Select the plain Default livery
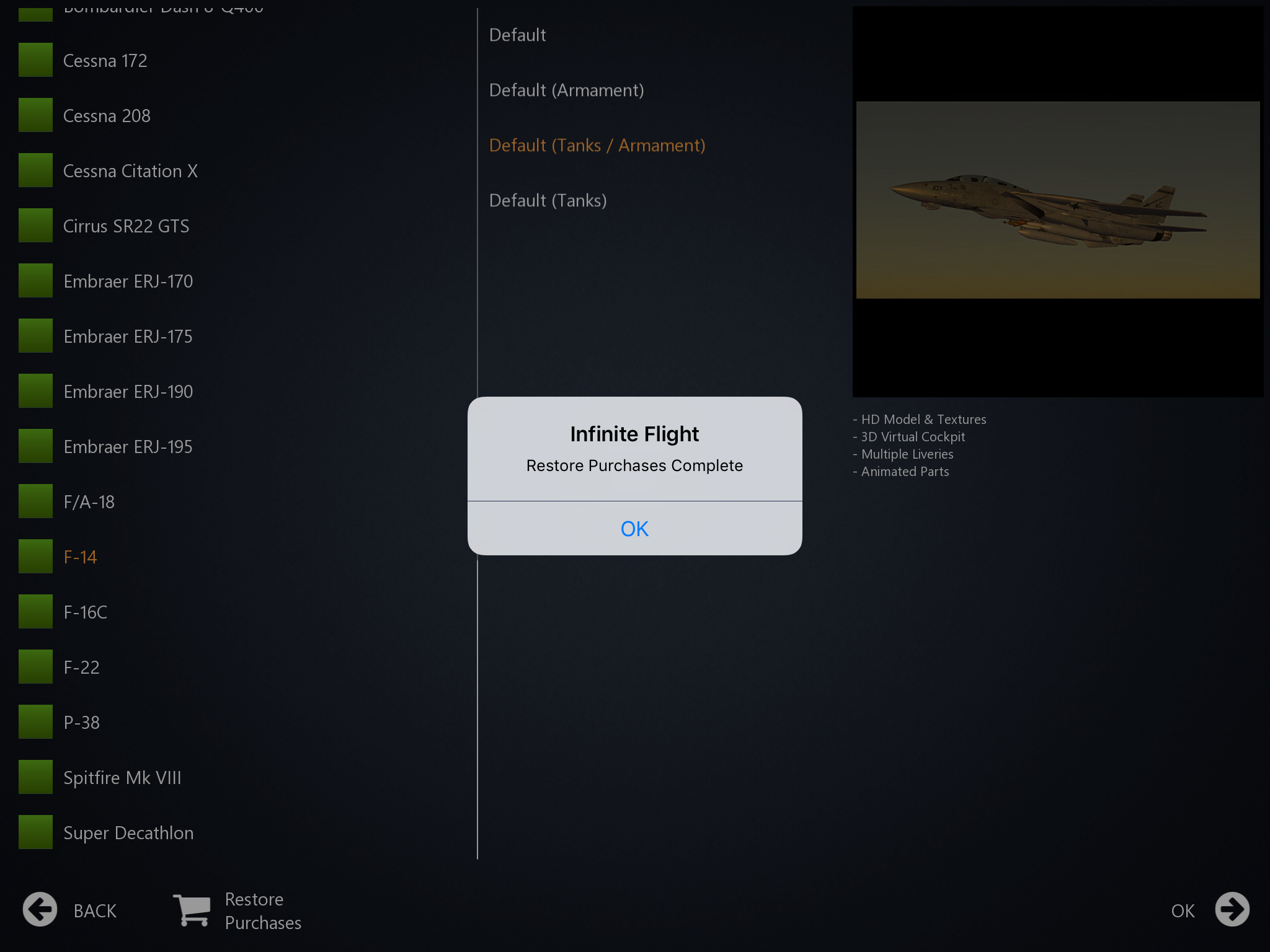The image size is (1270, 952). pos(517,35)
